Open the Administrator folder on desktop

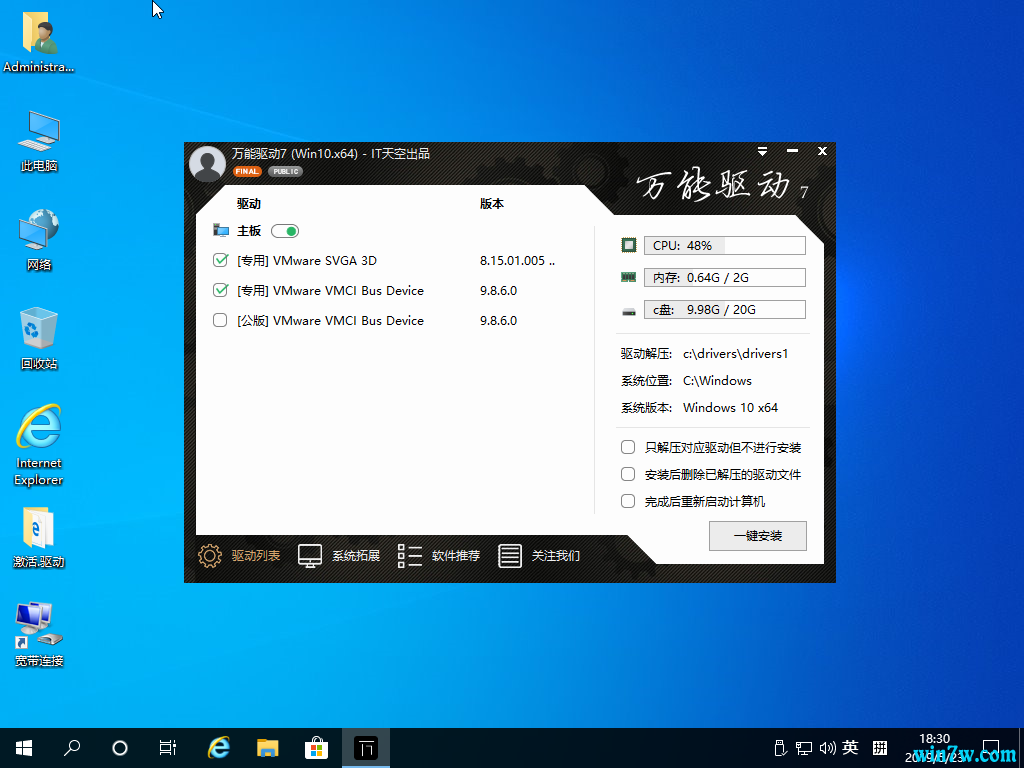[x=39, y=42]
